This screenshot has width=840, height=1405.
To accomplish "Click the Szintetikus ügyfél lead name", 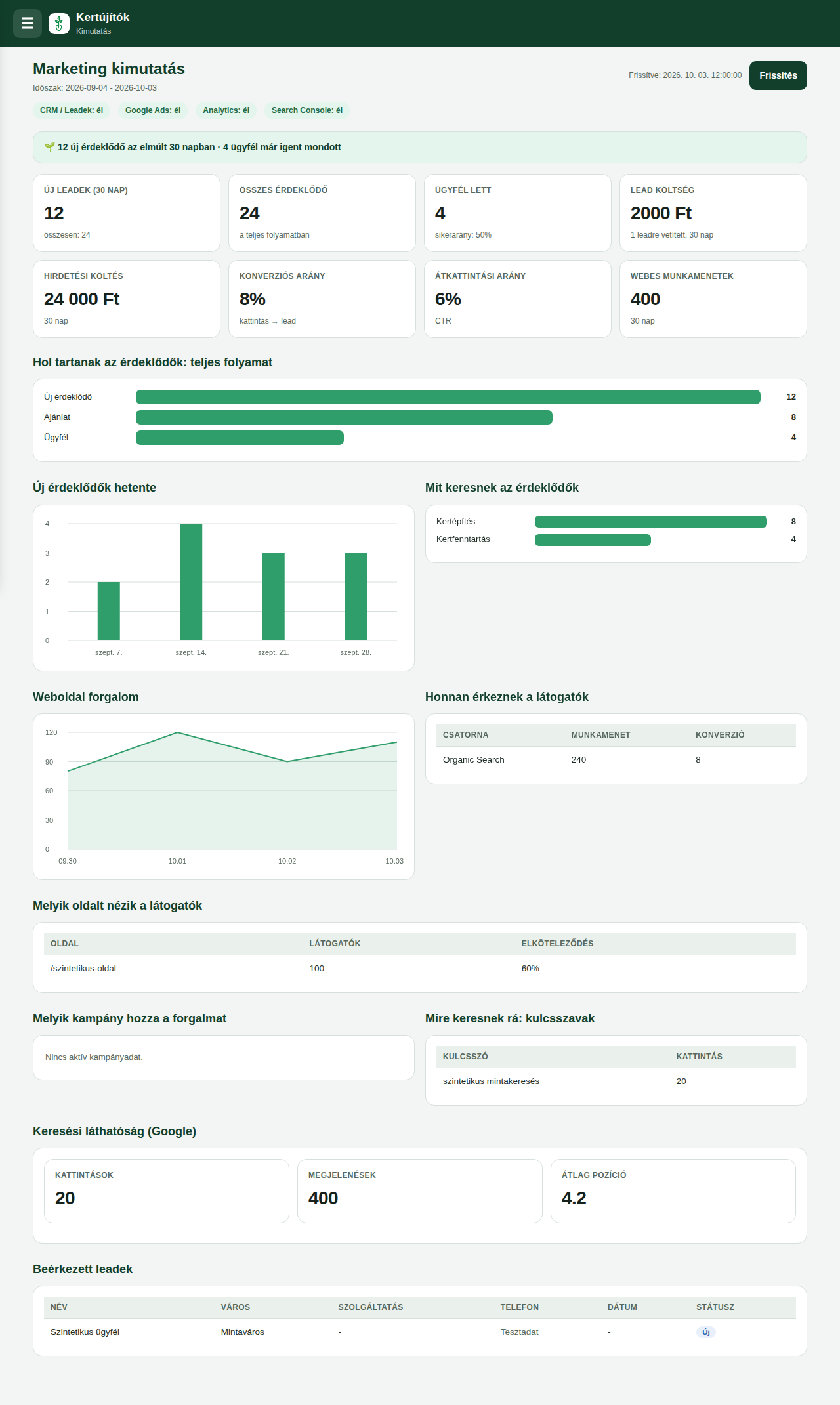I will 85,1332.
